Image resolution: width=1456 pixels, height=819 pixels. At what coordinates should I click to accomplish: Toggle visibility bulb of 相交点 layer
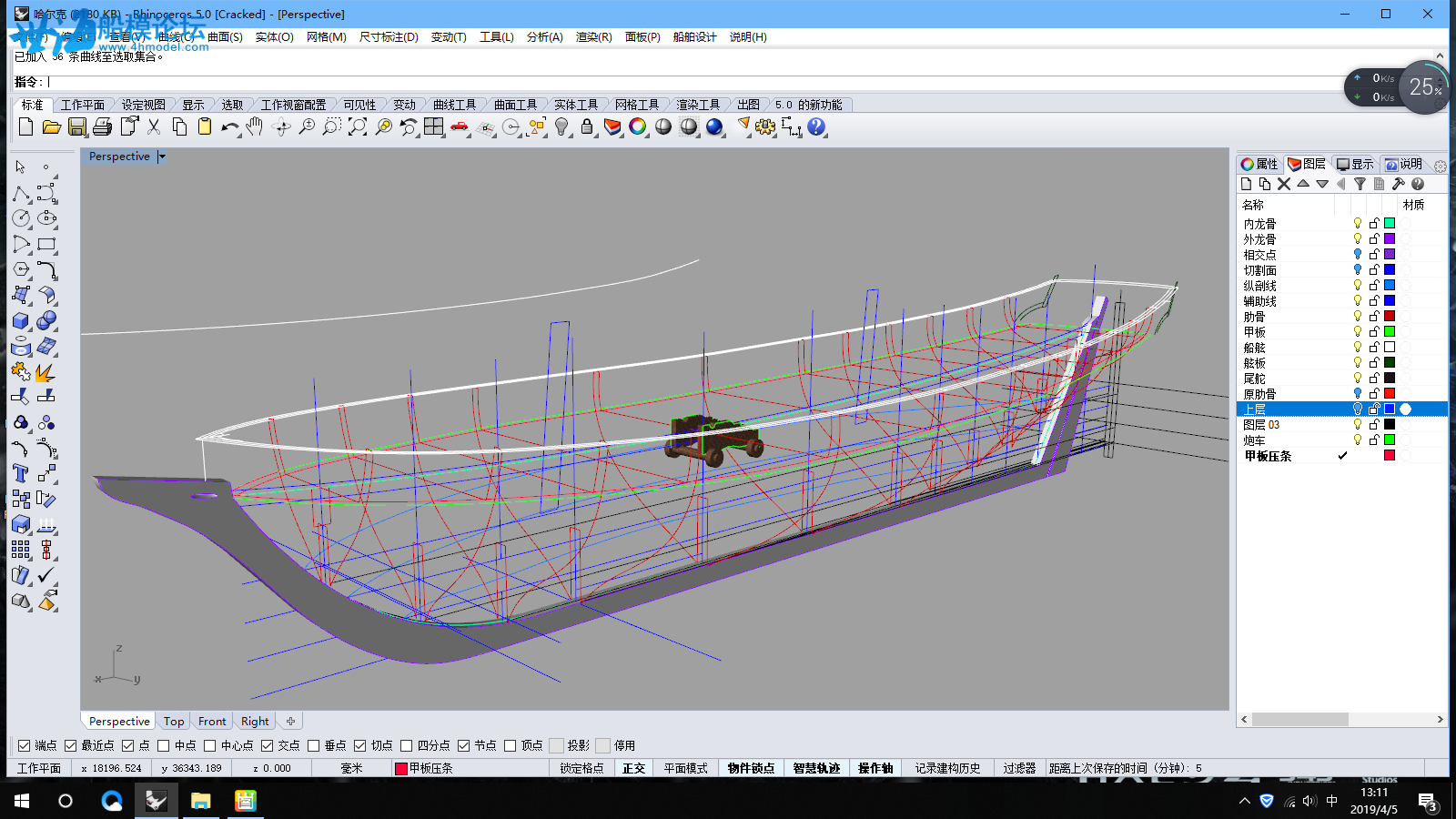(x=1358, y=254)
